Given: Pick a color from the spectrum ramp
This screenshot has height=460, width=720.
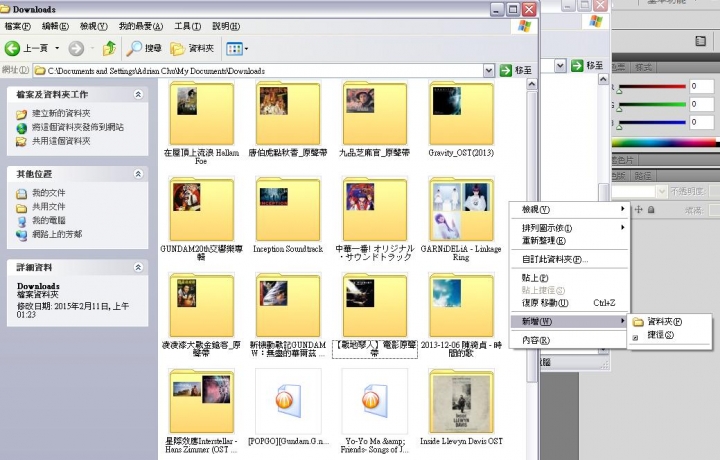Looking at the screenshot, I should (x=666, y=143).
